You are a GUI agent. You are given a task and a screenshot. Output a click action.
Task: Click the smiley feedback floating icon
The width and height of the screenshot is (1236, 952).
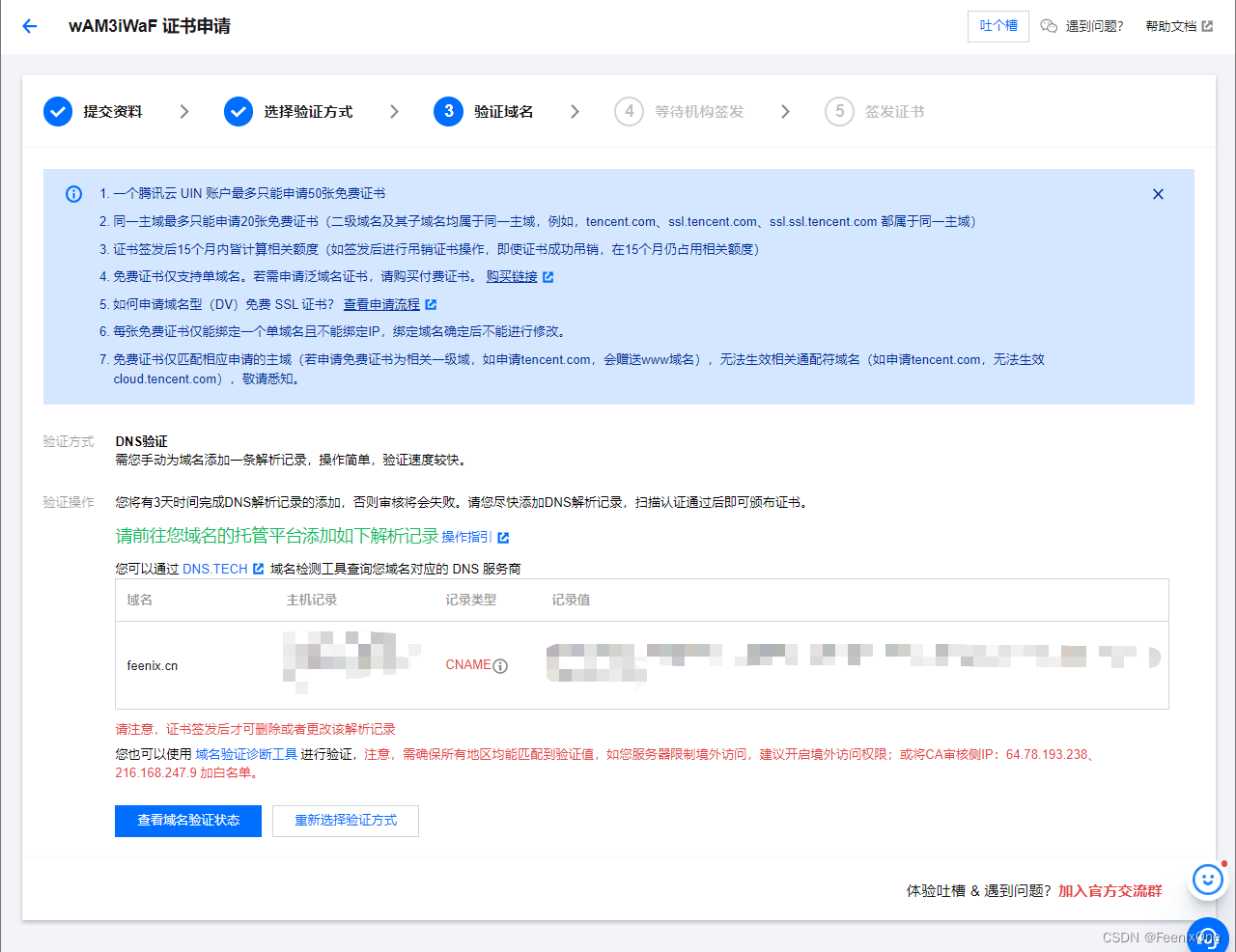[x=1207, y=880]
